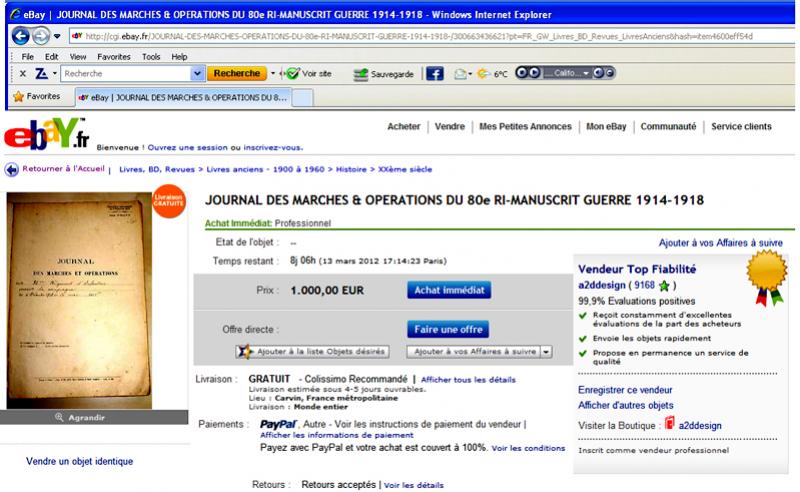Screen dimensions: 800x492
Task: Open the View menu
Action: pos(78,57)
